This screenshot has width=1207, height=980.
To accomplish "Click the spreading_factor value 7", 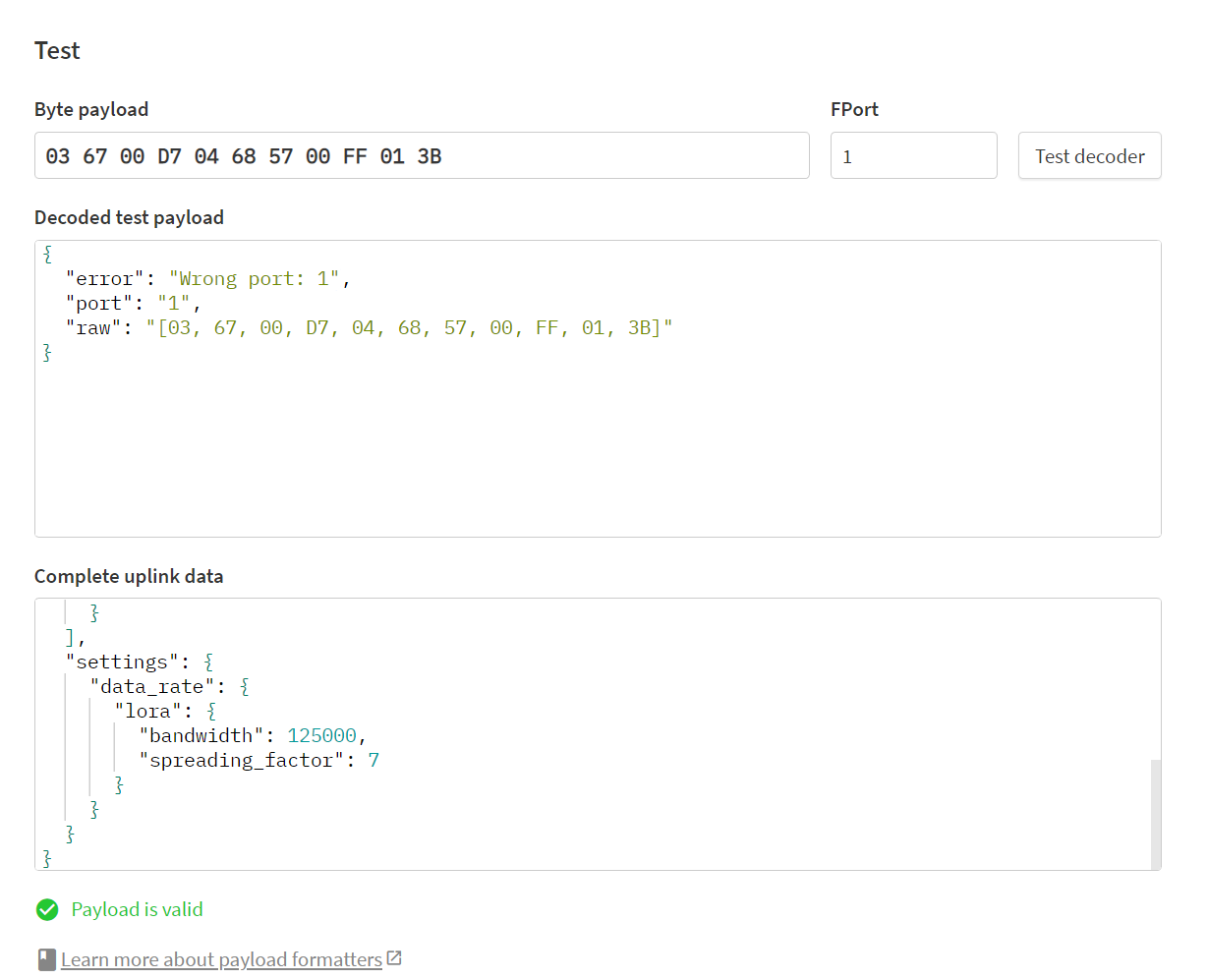I will (x=374, y=761).
